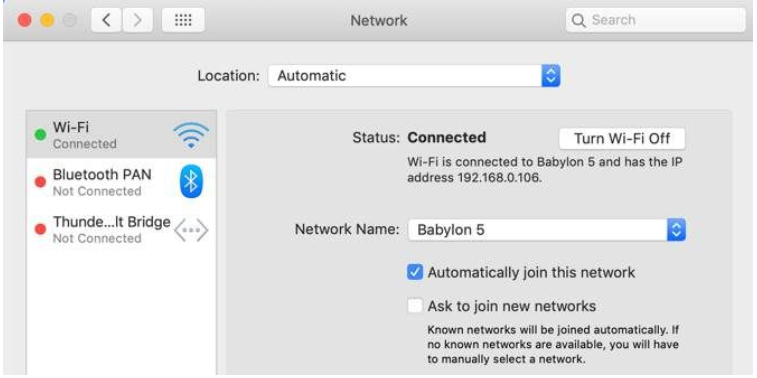Click the magnifying glass search icon
This screenshot has width=757, height=378.
pos(578,20)
